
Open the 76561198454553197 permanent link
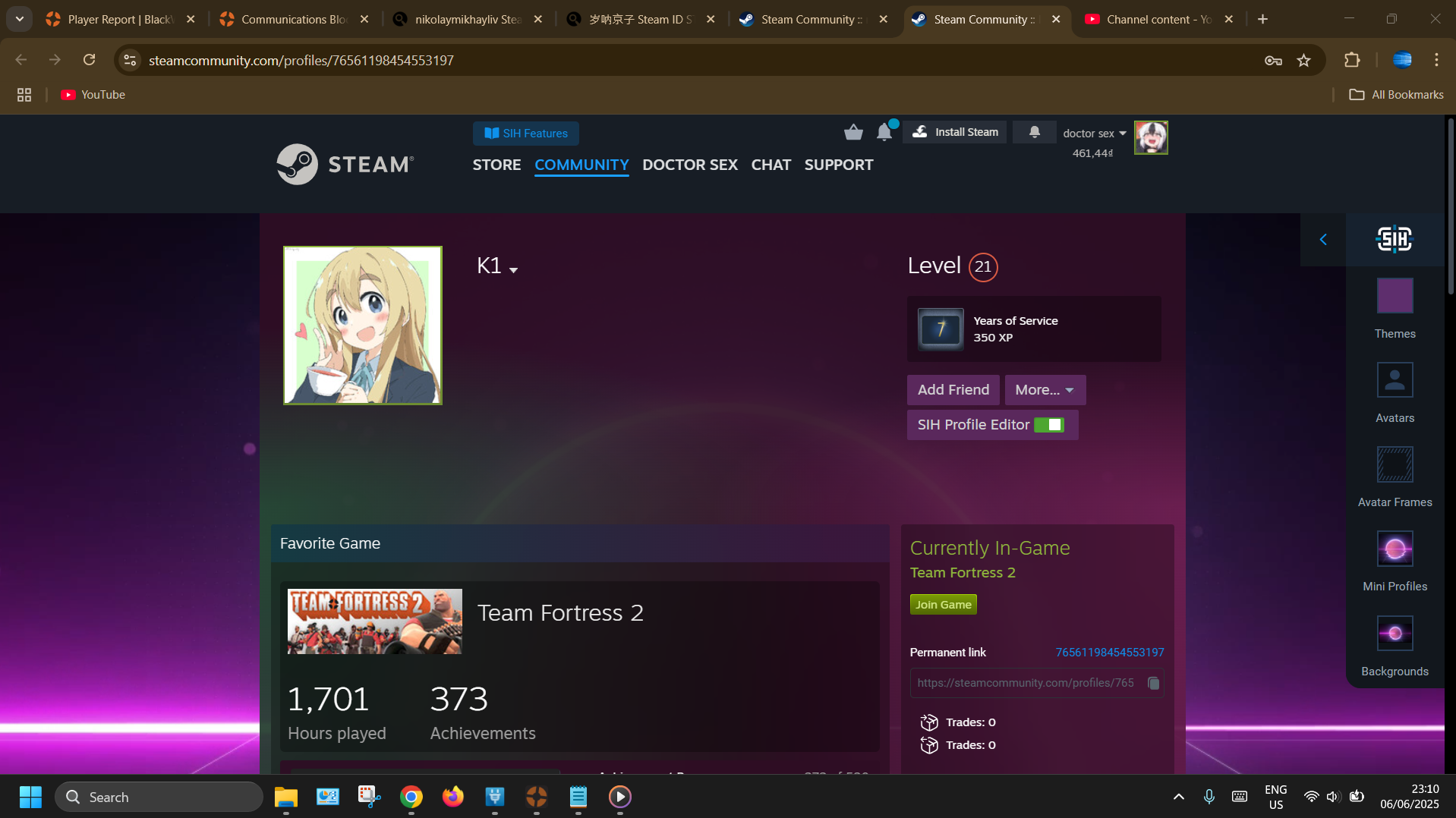(x=1109, y=653)
